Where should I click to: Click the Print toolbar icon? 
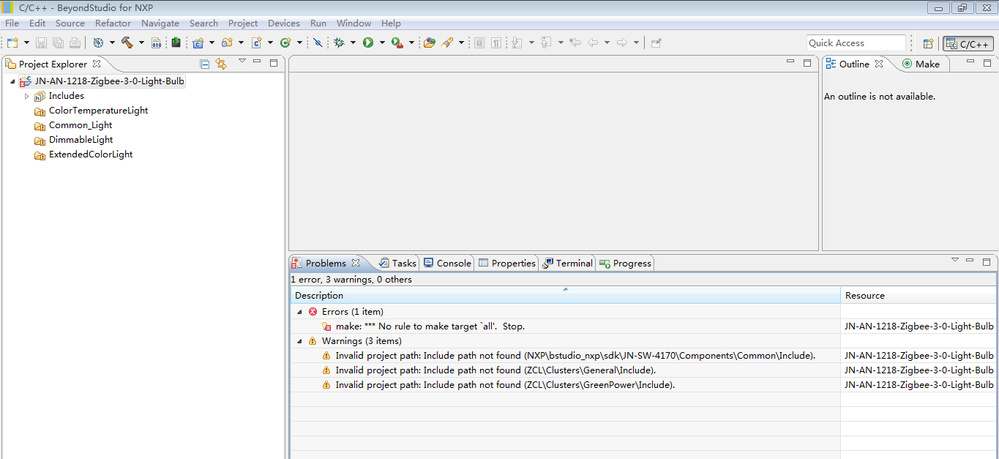tap(75, 43)
